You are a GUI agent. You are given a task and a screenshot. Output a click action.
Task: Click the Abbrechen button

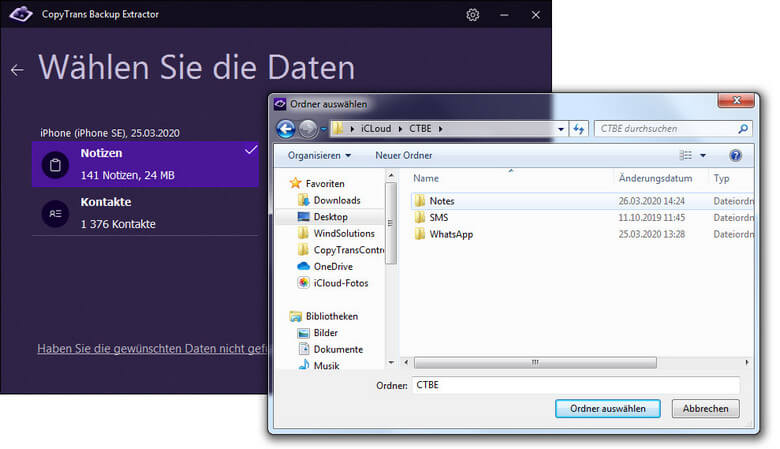click(705, 409)
